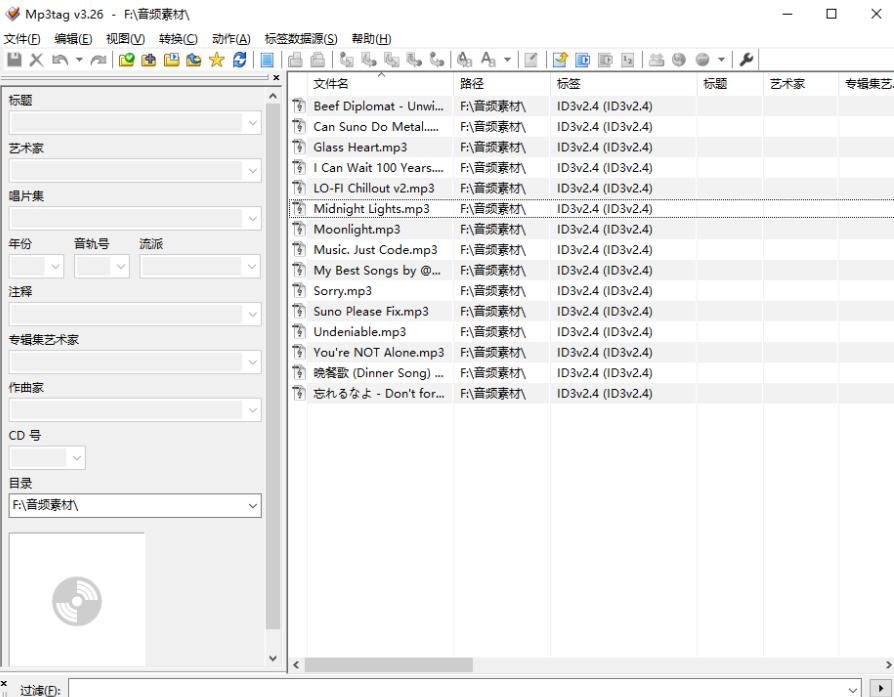
Task: Click the select all files blue icon
Action: (x=267, y=59)
